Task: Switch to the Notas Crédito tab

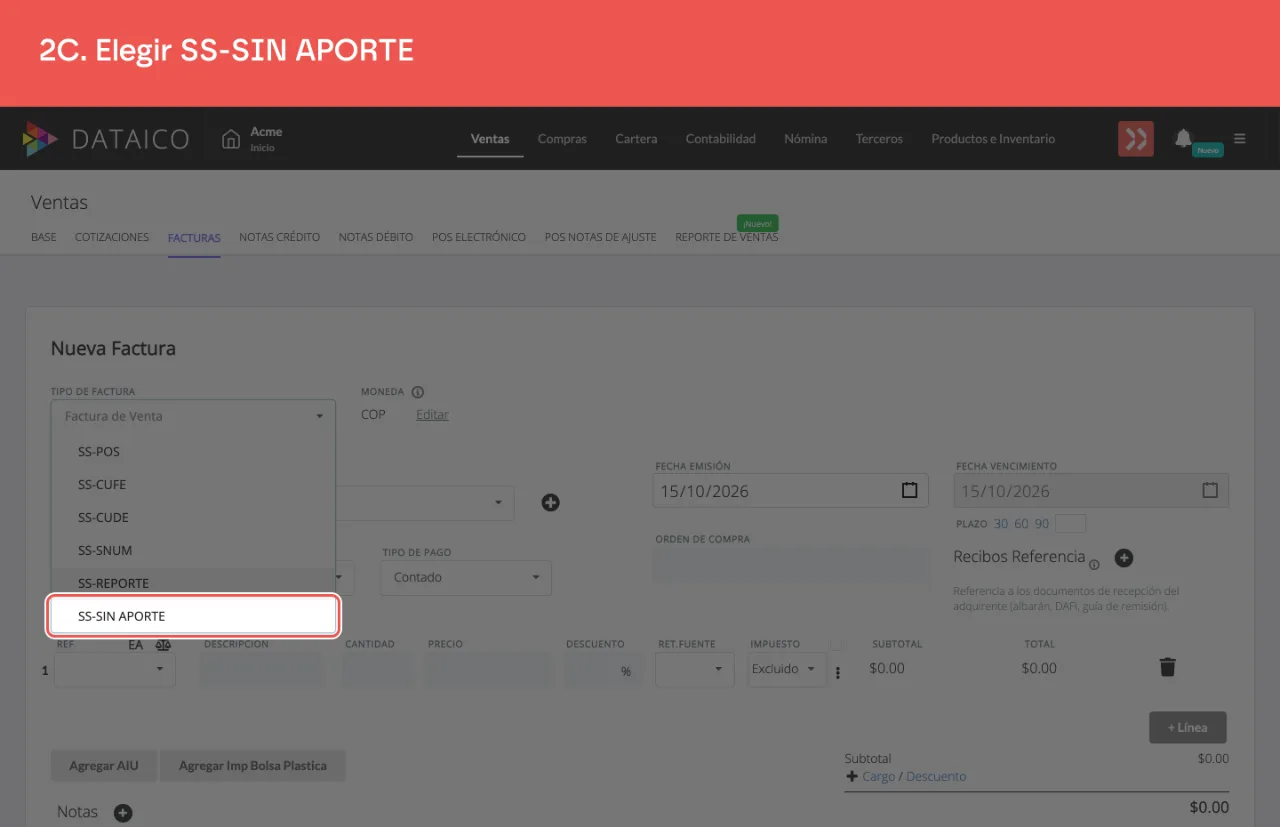Action: (279, 237)
